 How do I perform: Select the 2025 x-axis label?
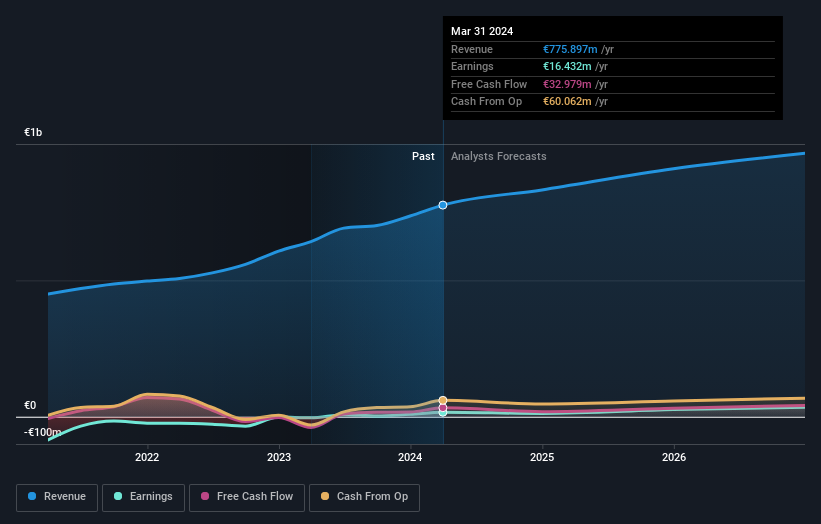click(542, 457)
